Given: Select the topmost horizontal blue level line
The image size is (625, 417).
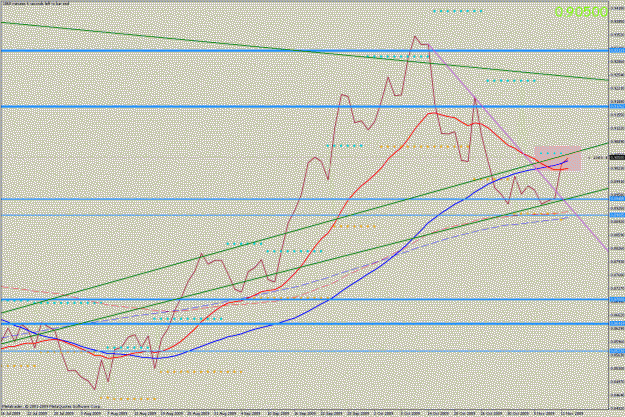Looking at the screenshot, I should click(305, 51).
